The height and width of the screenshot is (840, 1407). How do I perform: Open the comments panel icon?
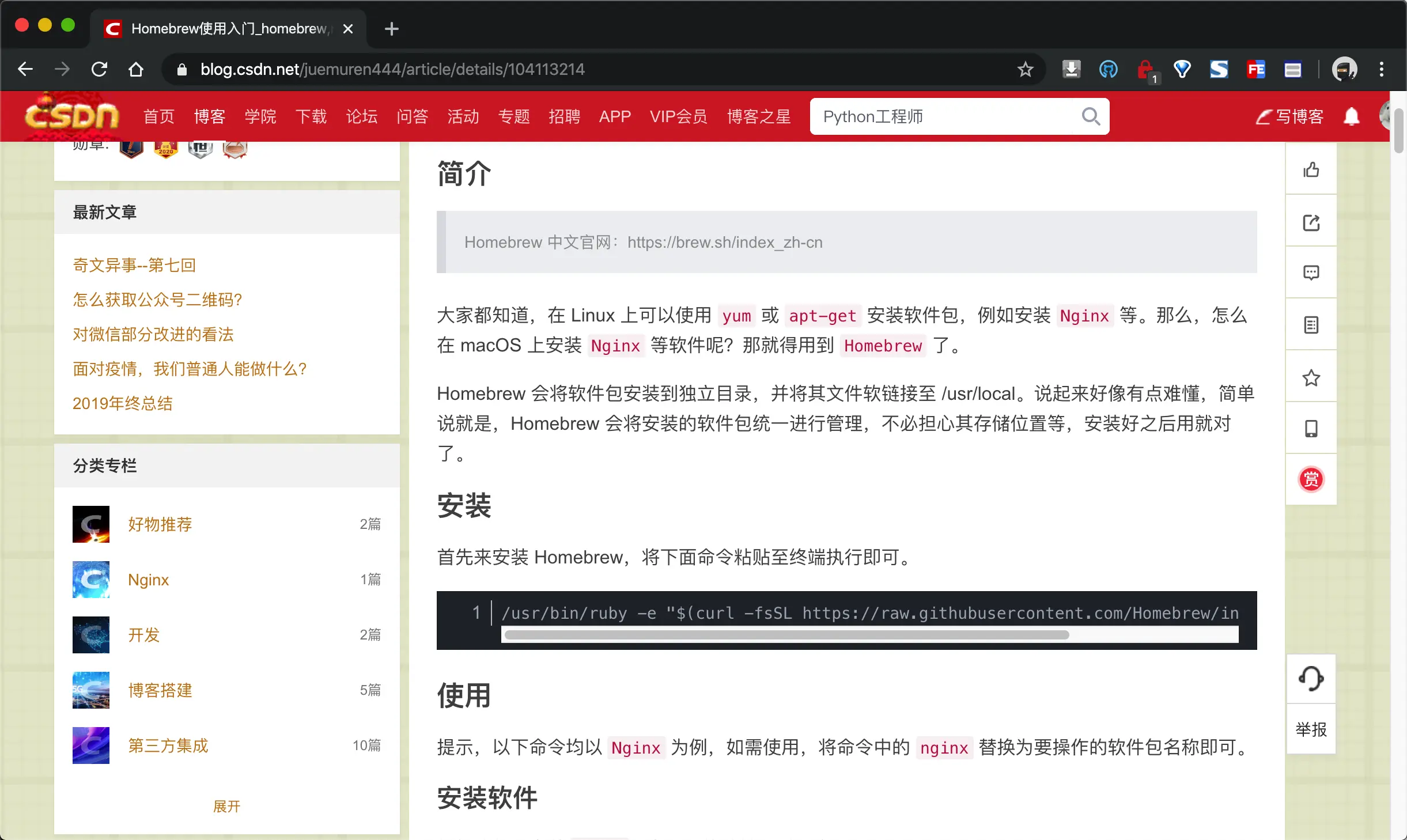tap(1311, 273)
